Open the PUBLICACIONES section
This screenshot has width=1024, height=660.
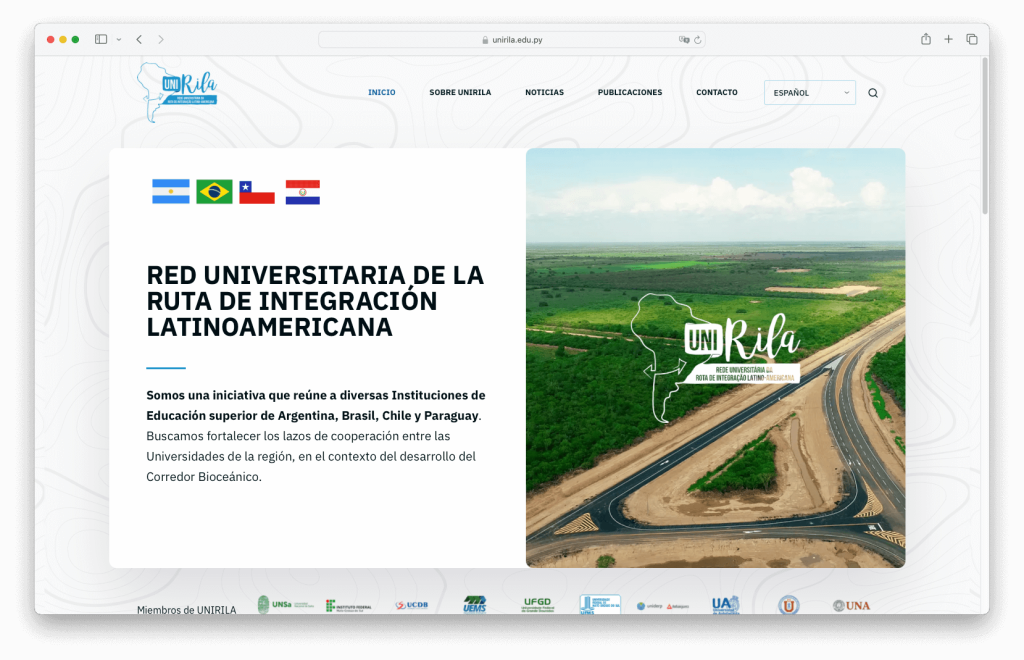point(630,92)
